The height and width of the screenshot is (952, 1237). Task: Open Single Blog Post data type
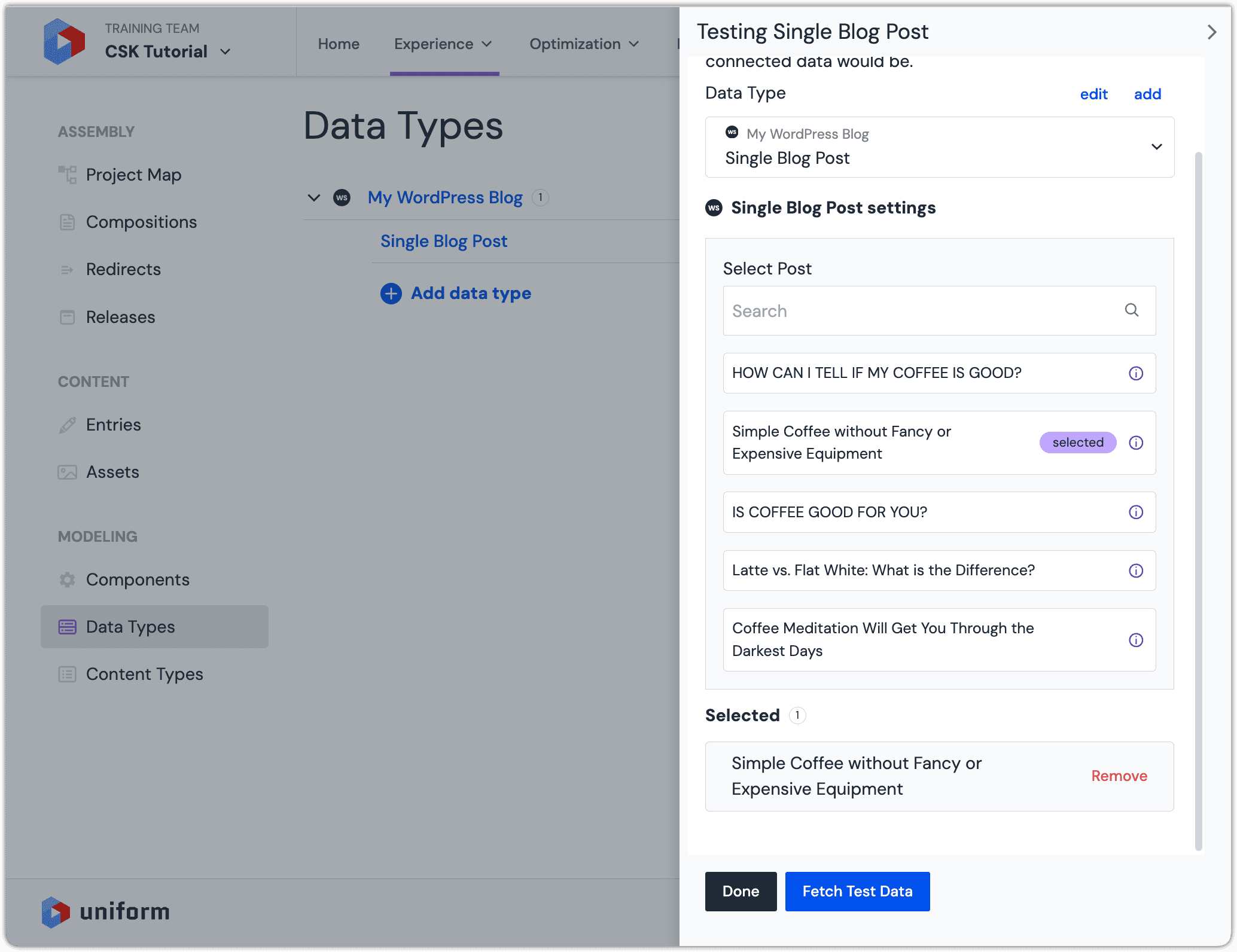[444, 241]
